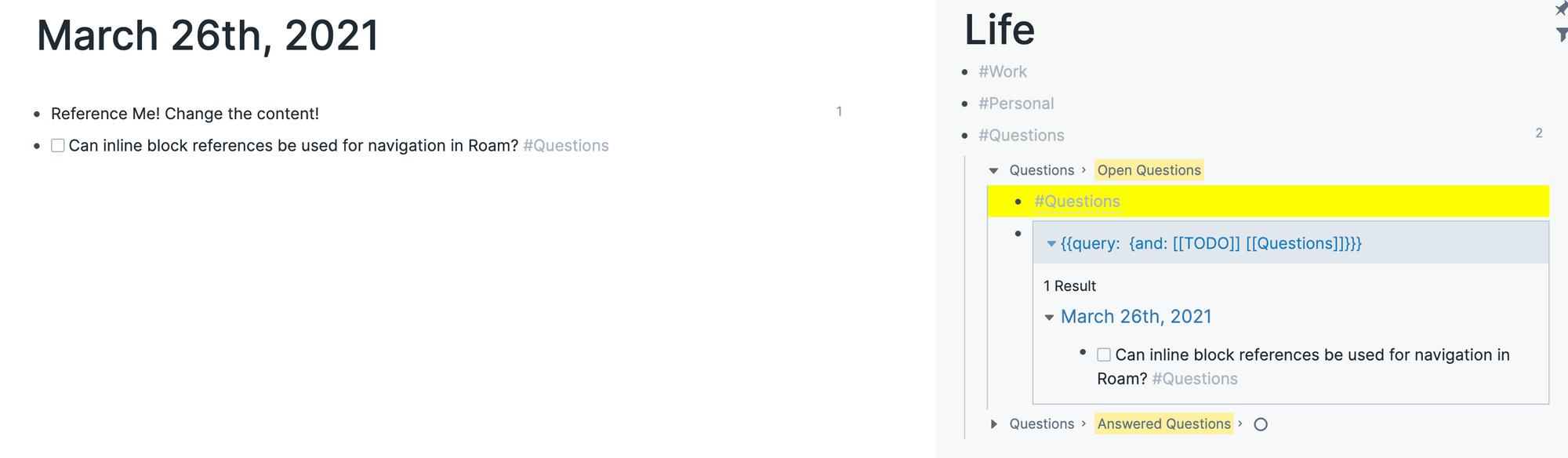Click the bullet beside #Personal
The image size is (1568, 458).
coord(964,104)
